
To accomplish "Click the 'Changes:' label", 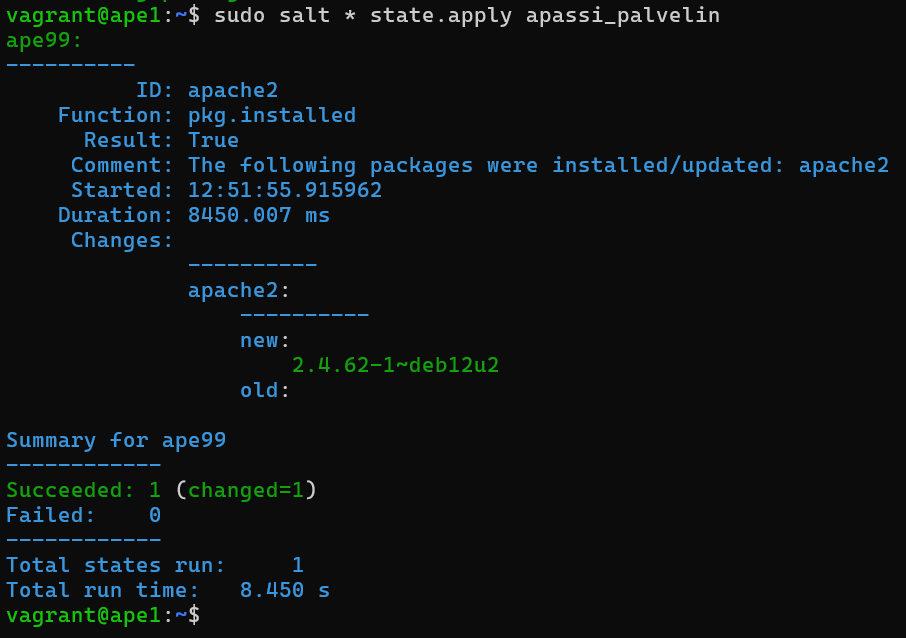I will [122, 240].
